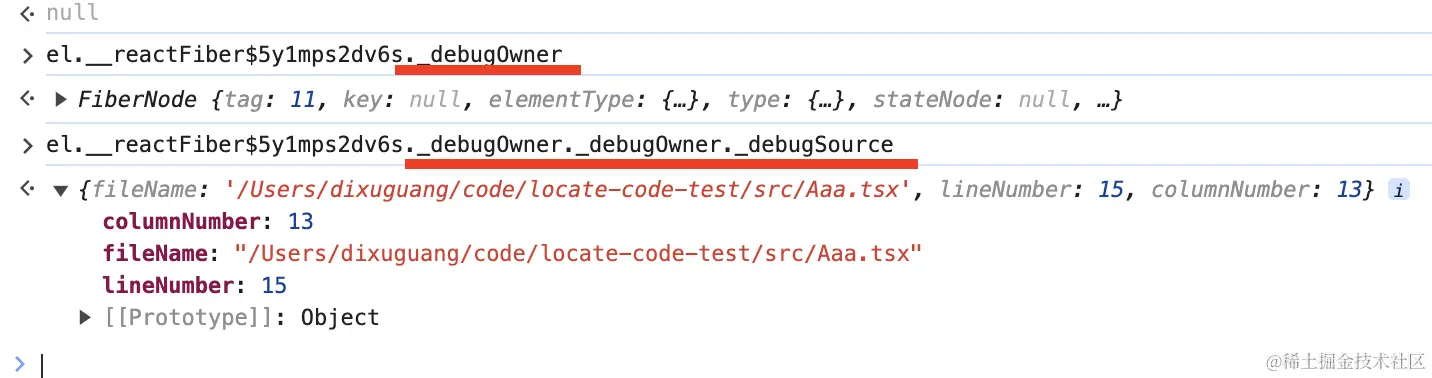Click the input chevron before first command
Viewport: 1432px width, 378px height.
tap(28, 55)
